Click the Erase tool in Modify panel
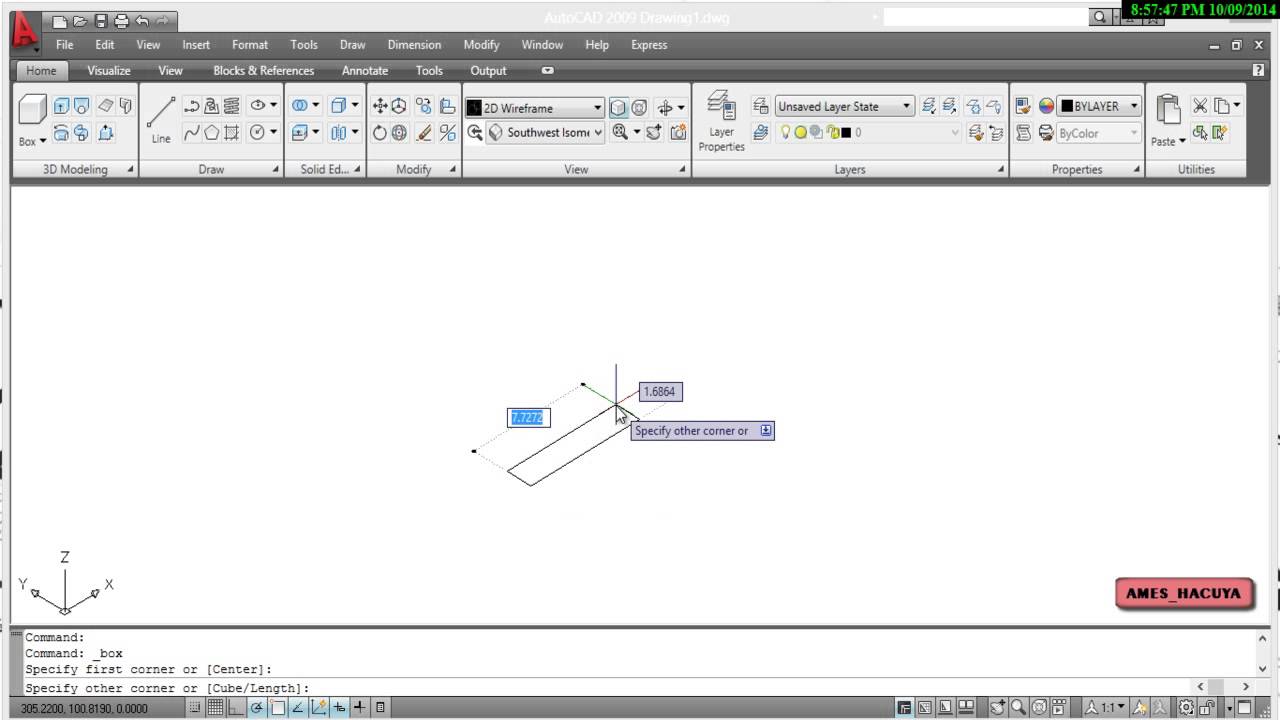Image resolution: width=1280 pixels, height=720 pixels. coord(424,132)
